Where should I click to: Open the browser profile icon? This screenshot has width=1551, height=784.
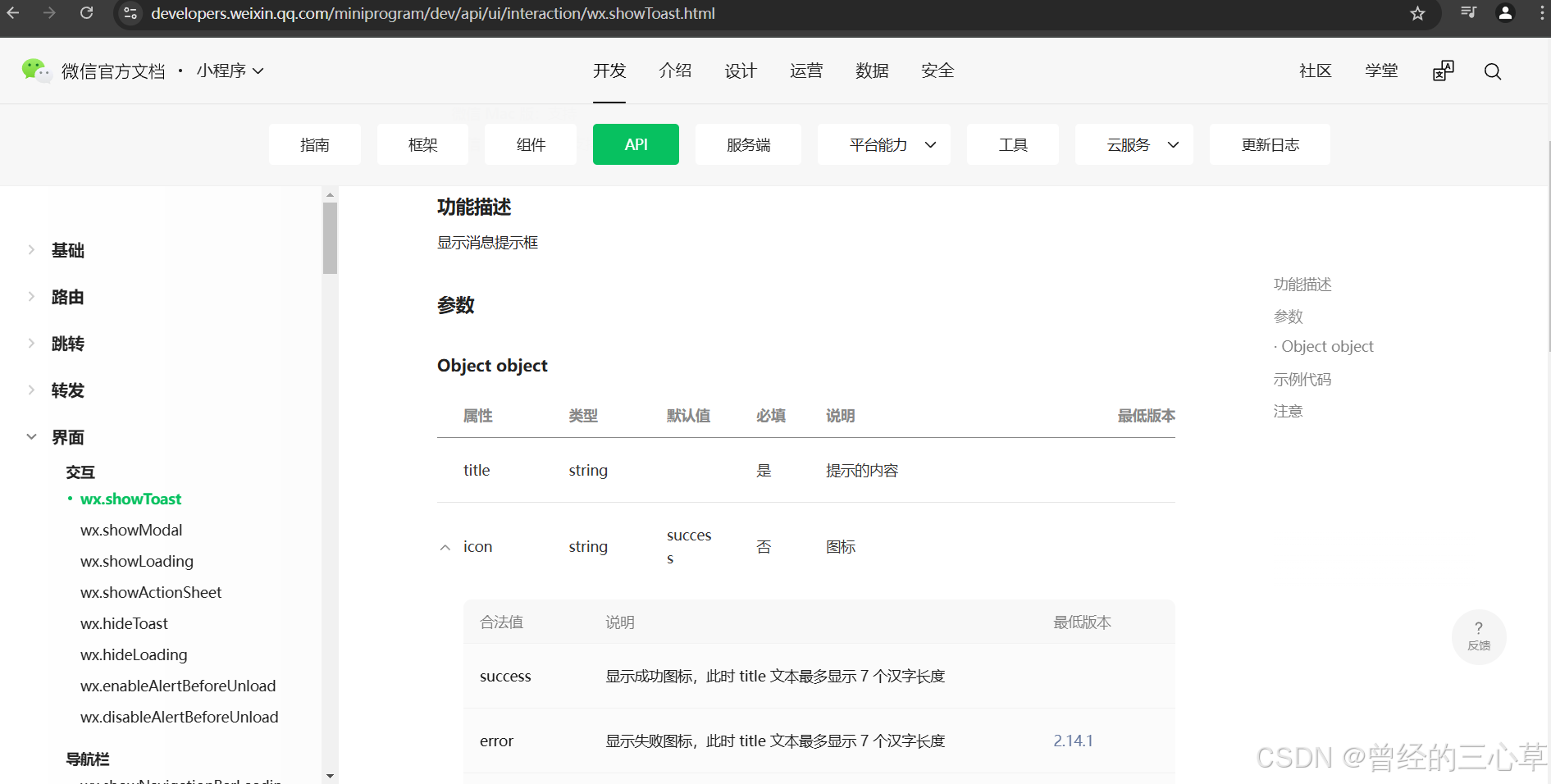tap(1505, 12)
